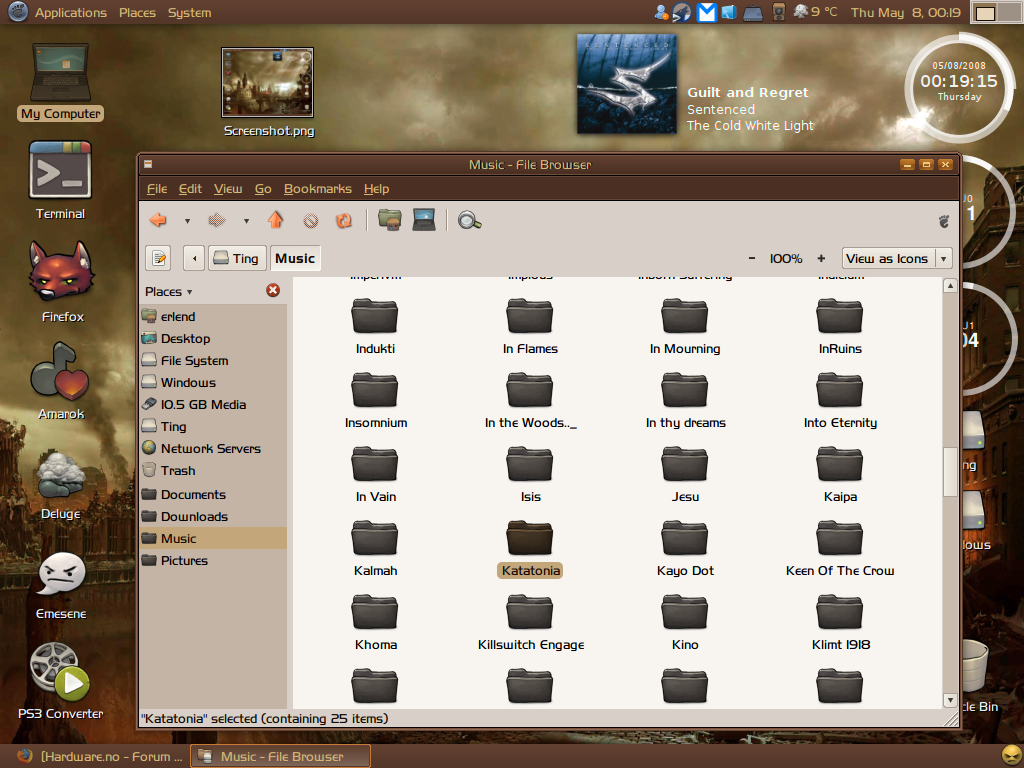This screenshot has height=768, width=1024.
Task: Toggle the text-based location bar
Action: (x=158, y=258)
